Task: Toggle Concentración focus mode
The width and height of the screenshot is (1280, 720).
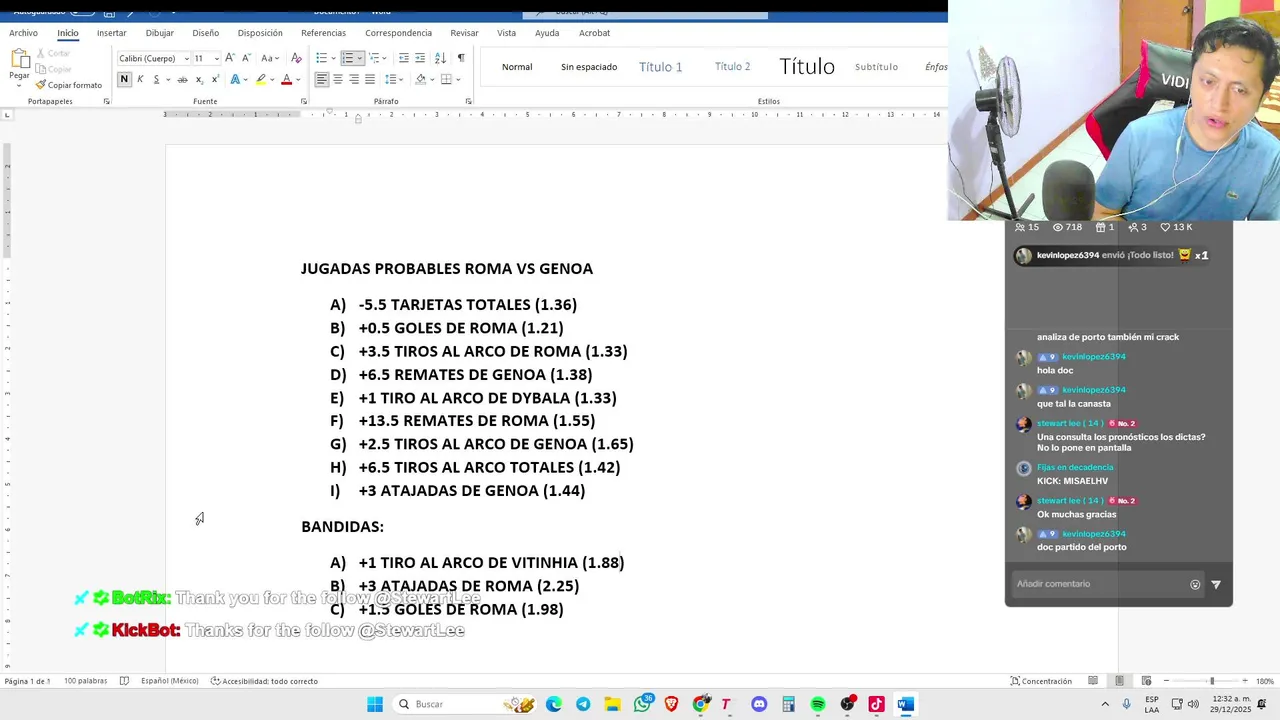Action: 1040,681
